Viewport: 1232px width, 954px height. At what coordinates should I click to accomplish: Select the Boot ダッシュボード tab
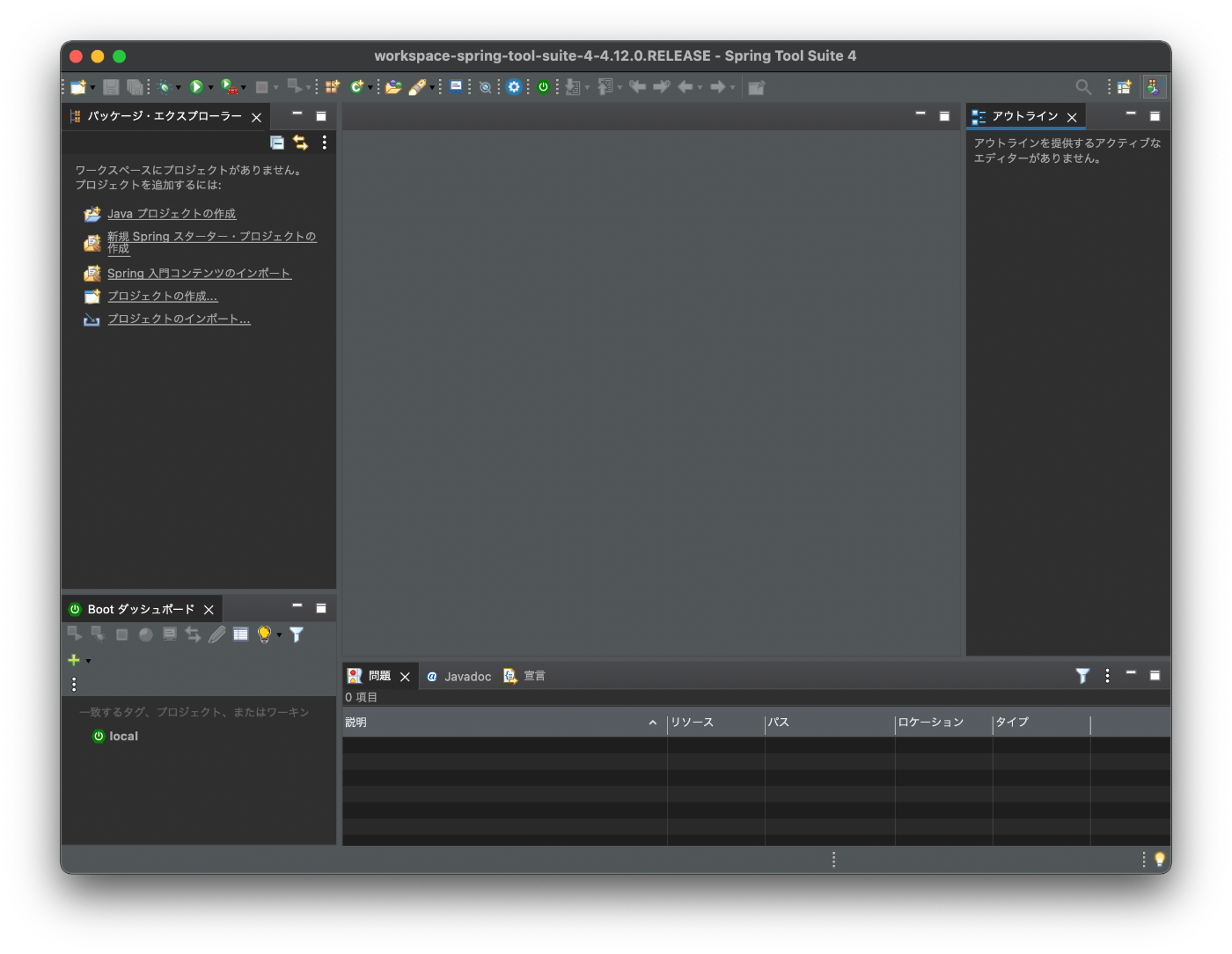[x=141, y=609]
